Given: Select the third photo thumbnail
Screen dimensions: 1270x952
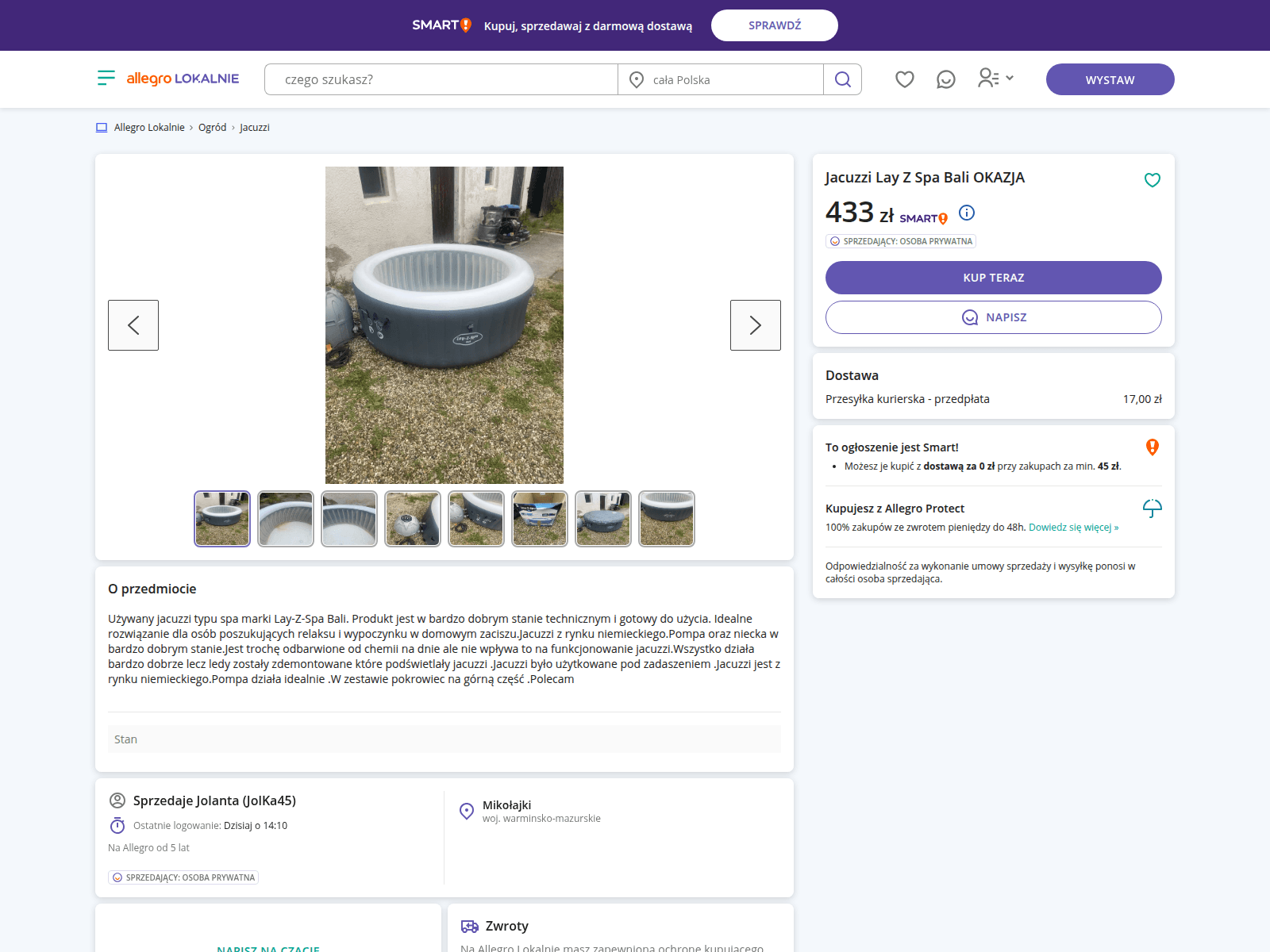Looking at the screenshot, I should 349,519.
